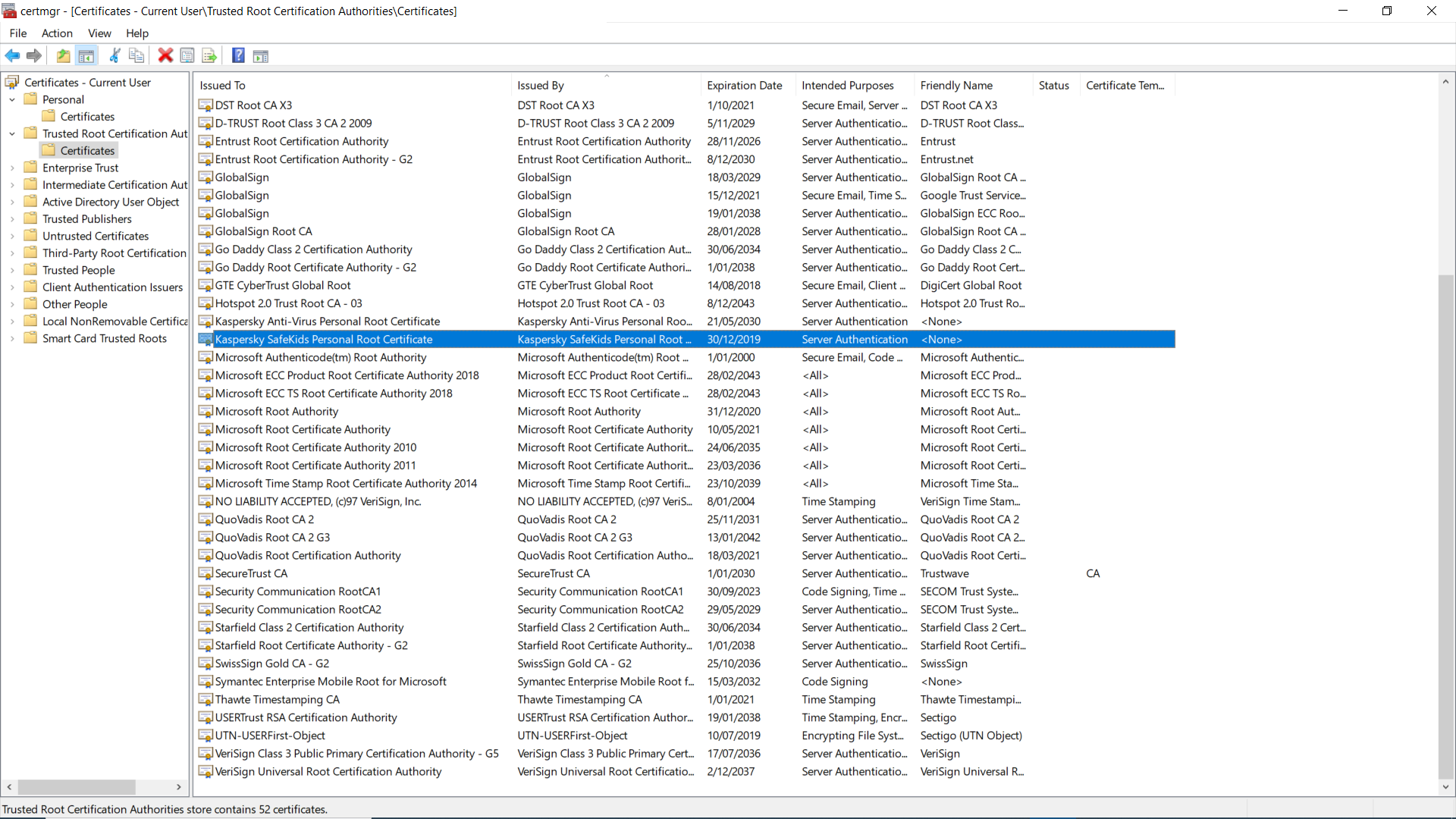1456x819 pixels.
Task: Click the Thawte Timestamping CA certificate icon
Action: [x=206, y=700]
